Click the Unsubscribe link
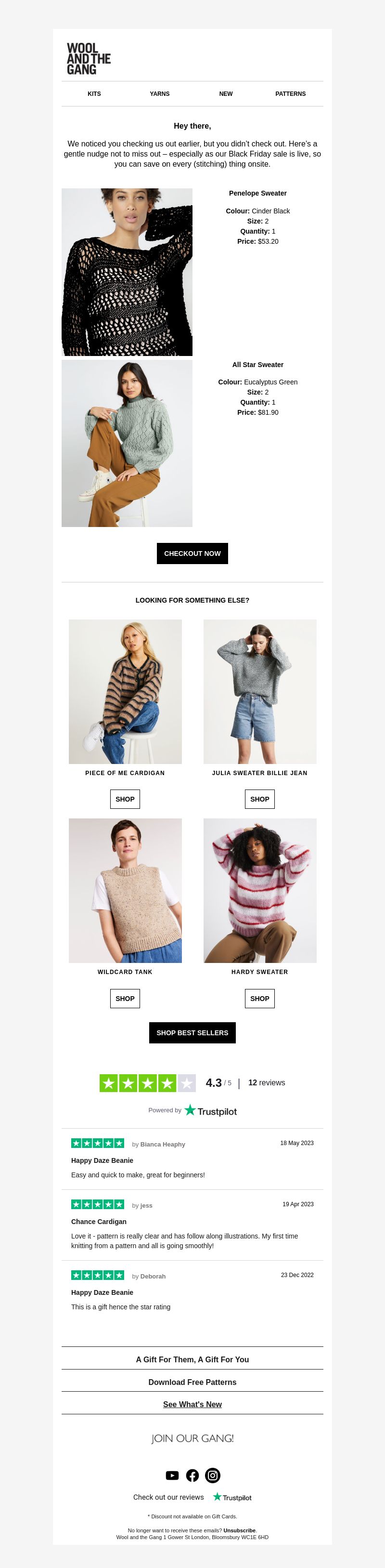Viewport: 385px width, 1568px height. click(x=240, y=1529)
